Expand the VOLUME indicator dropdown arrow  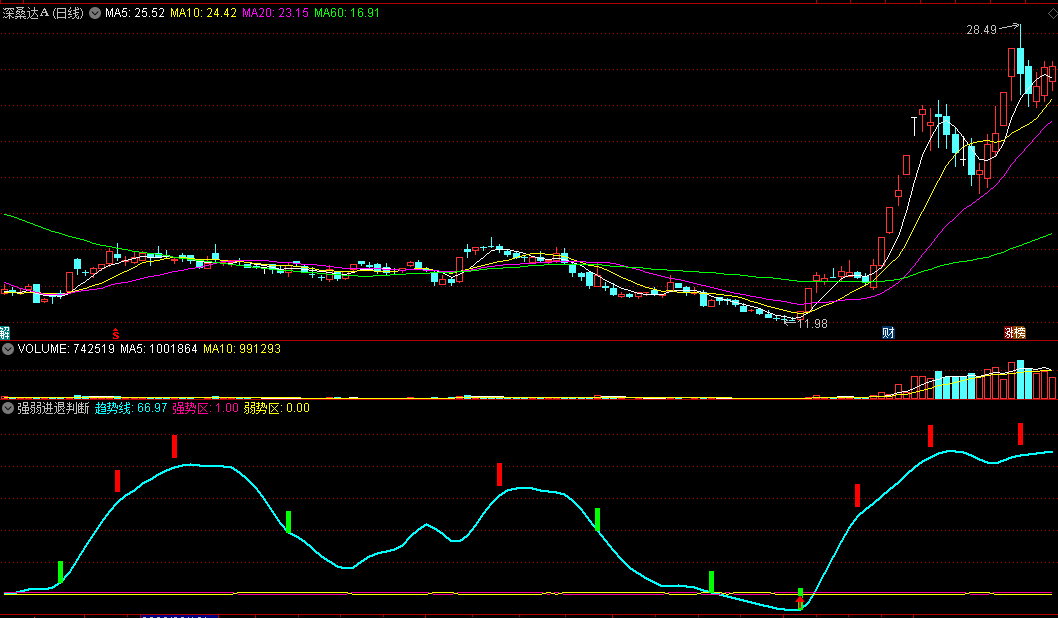(8, 349)
